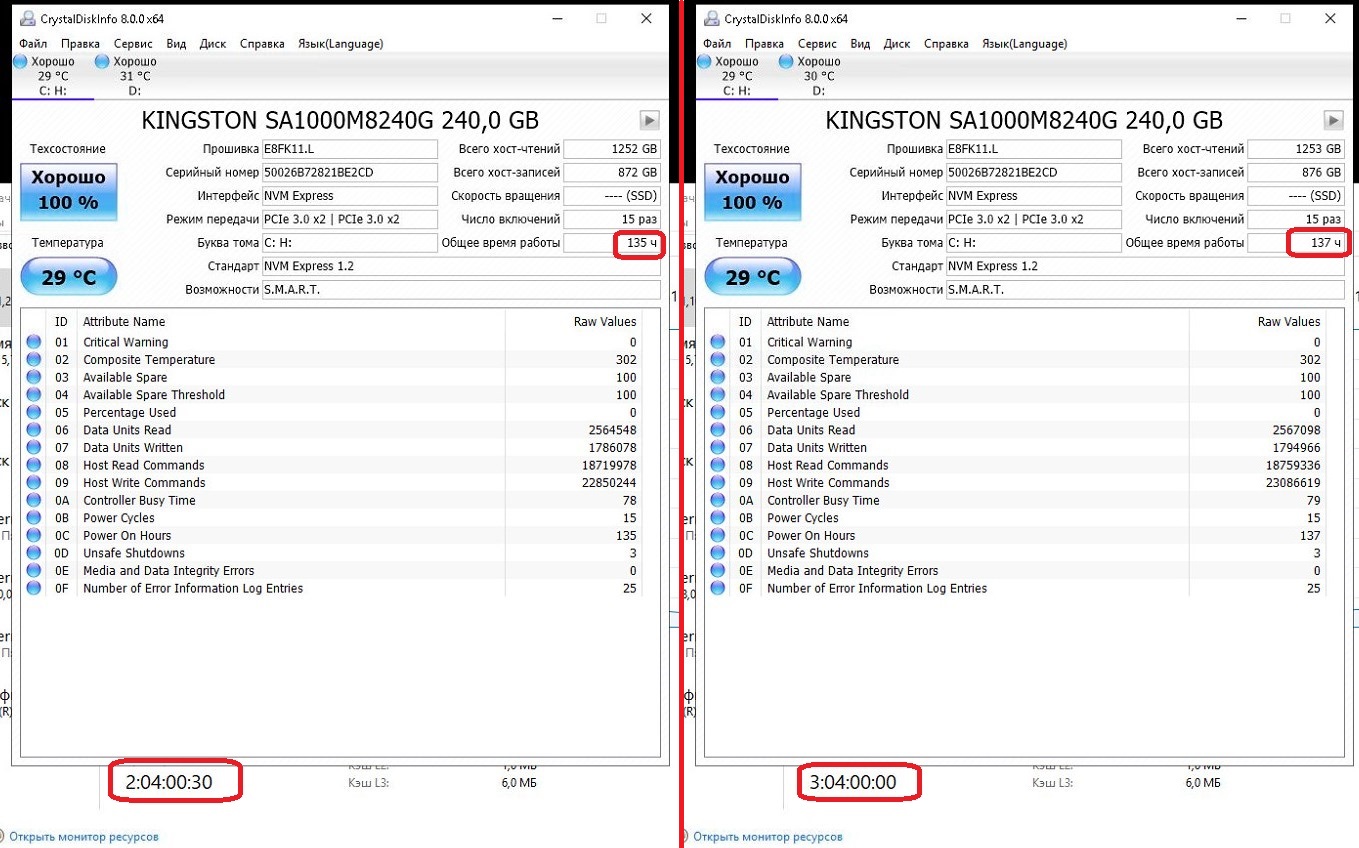
Task: Click Composite Temperature status orb in right window
Action: (x=718, y=360)
